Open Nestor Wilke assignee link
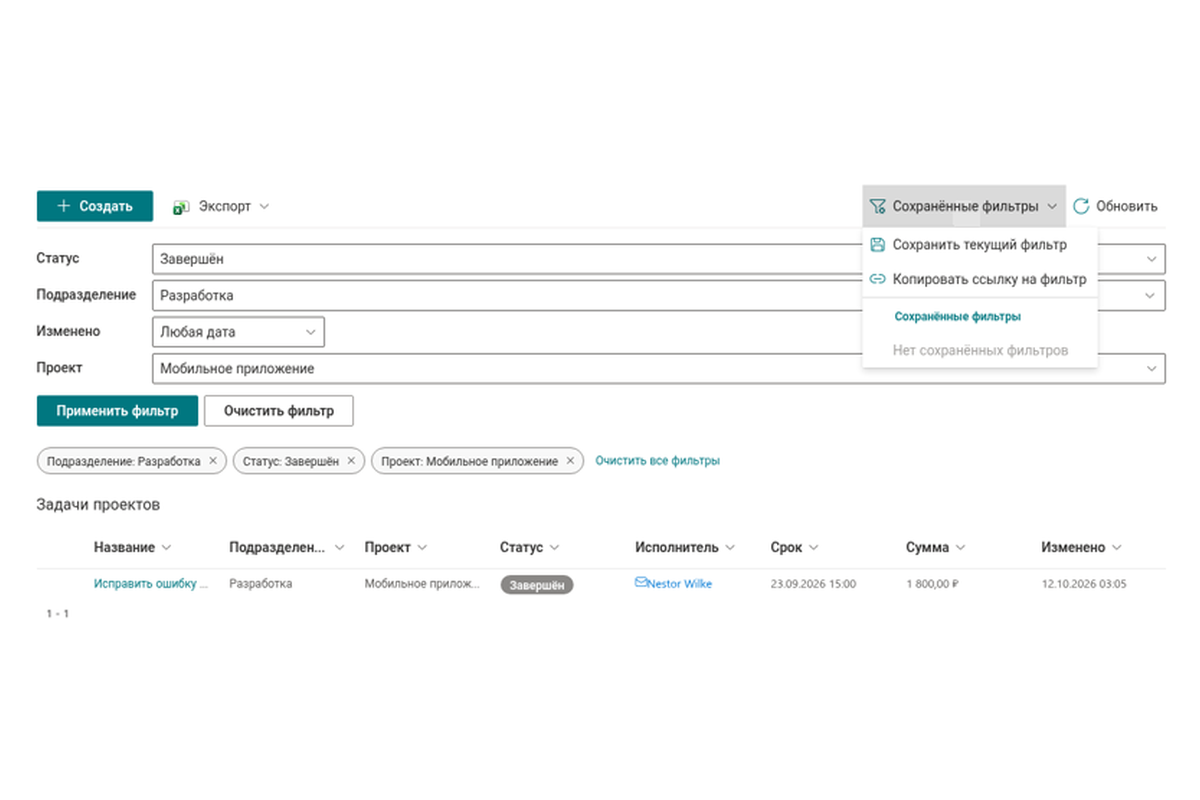The image size is (1200, 800). 680,584
